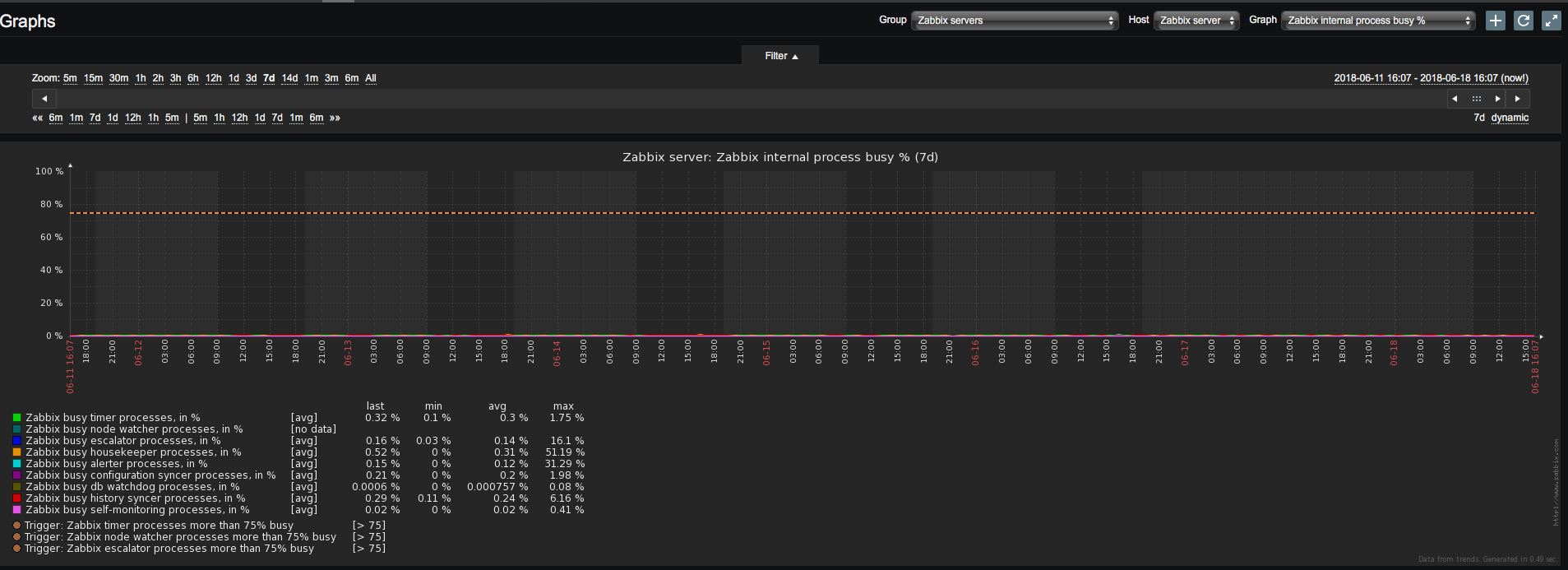Open the Group dropdown showing Zabbix servers

(x=1015, y=21)
